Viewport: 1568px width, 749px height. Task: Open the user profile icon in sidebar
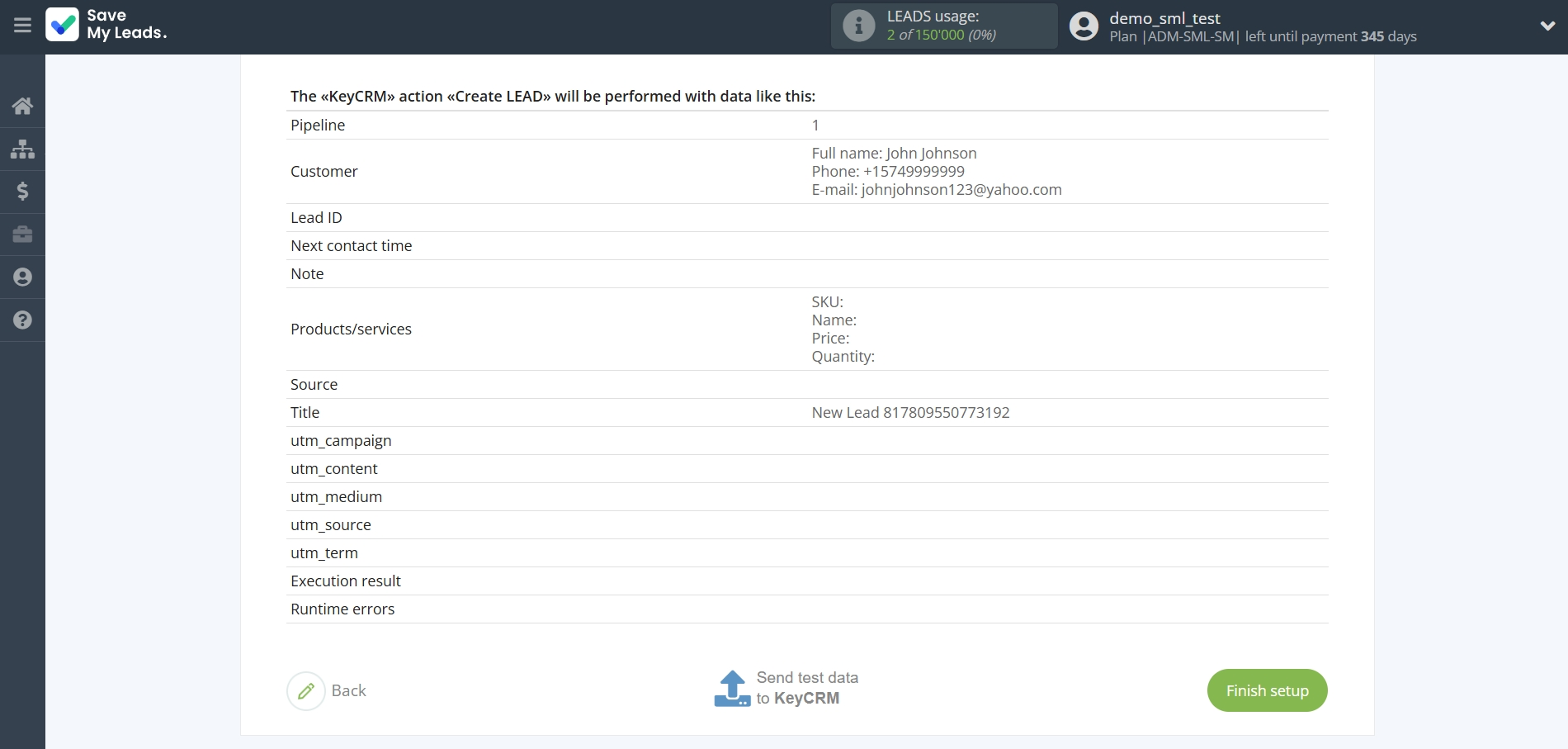tap(22, 277)
